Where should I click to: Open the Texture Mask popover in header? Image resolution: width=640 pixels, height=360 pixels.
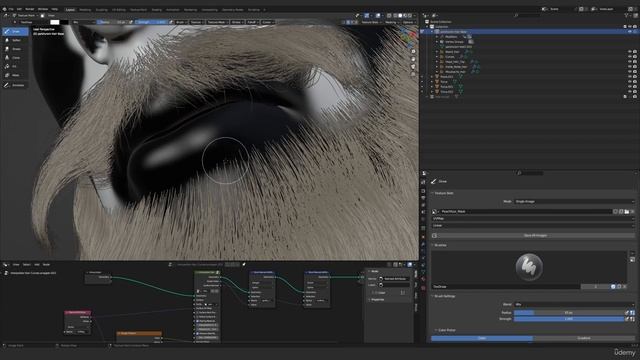(x=217, y=22)
